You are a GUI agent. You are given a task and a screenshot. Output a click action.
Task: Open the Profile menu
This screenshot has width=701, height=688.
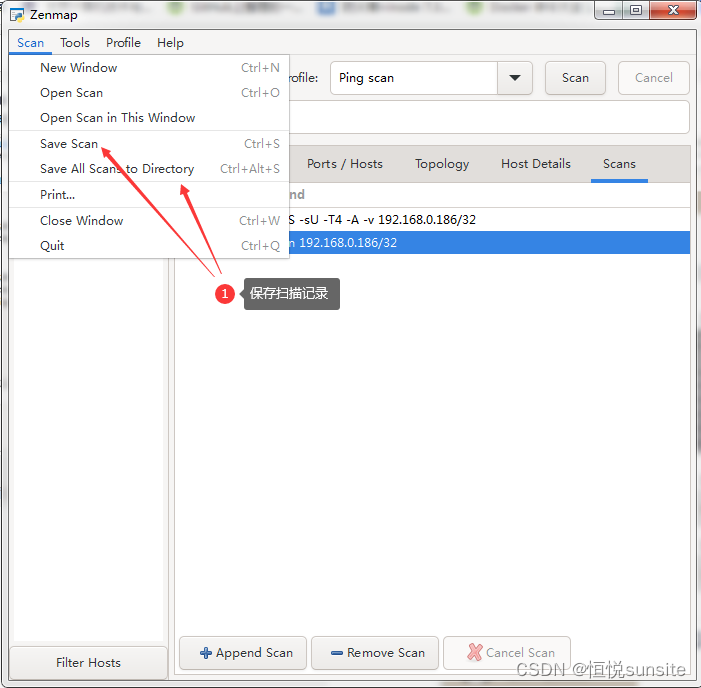click(123, 43)
